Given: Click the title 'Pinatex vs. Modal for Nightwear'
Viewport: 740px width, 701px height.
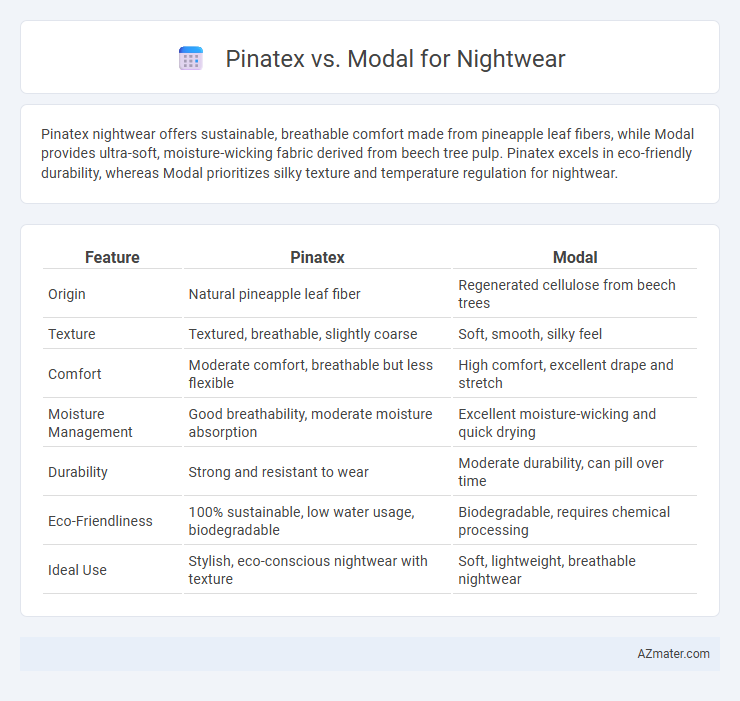Looking at the screenshot, I should click(x=395, y=59).
